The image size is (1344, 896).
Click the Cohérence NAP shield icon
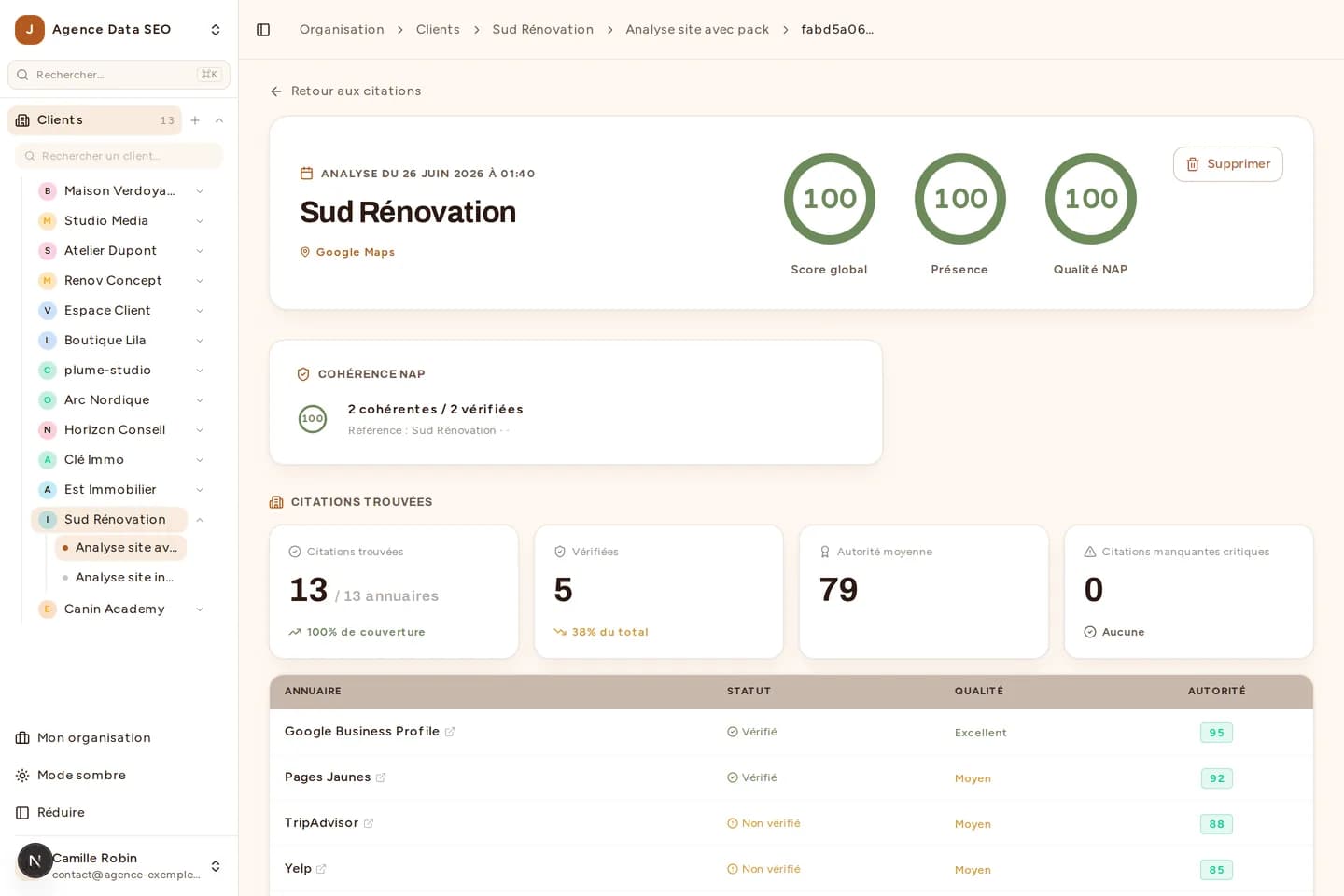pyautogui.click(x=303, y=374)
